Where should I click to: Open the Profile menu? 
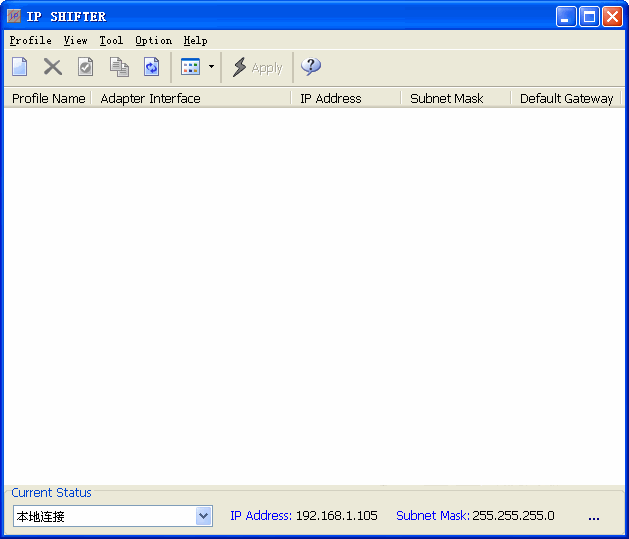[30, 41]
